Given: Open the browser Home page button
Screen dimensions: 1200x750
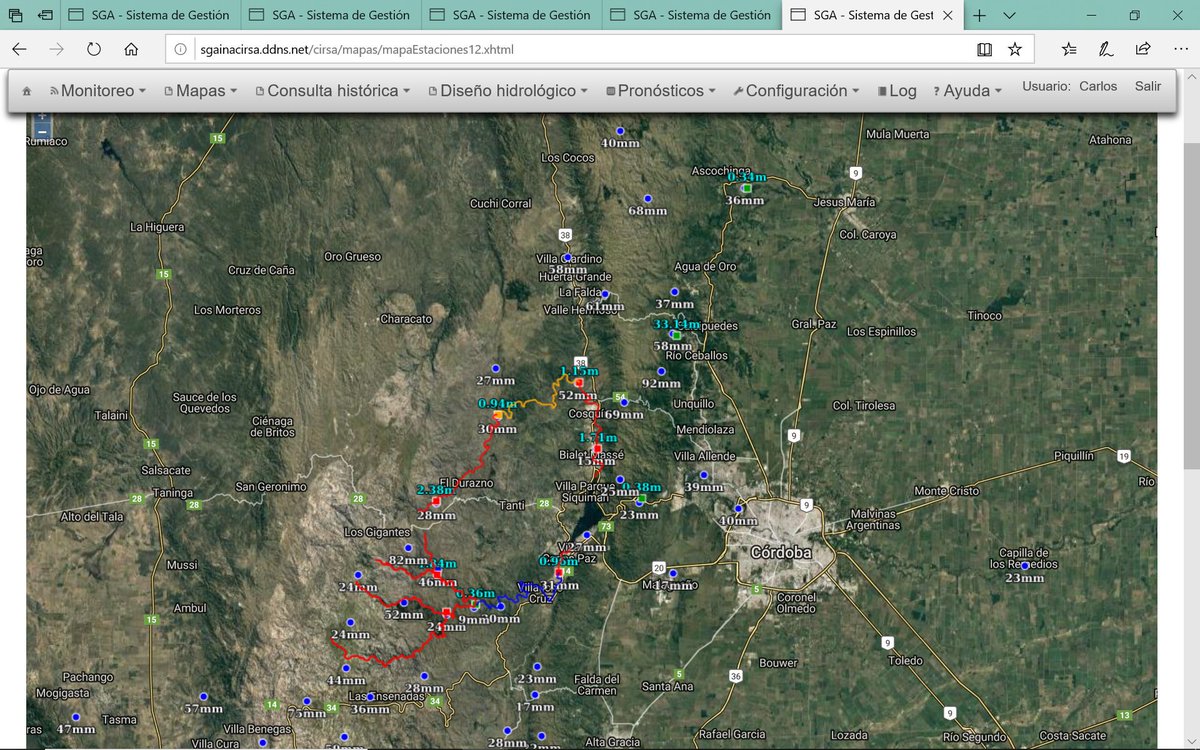Looking at the screenshot, I should [x=131, y=49].
